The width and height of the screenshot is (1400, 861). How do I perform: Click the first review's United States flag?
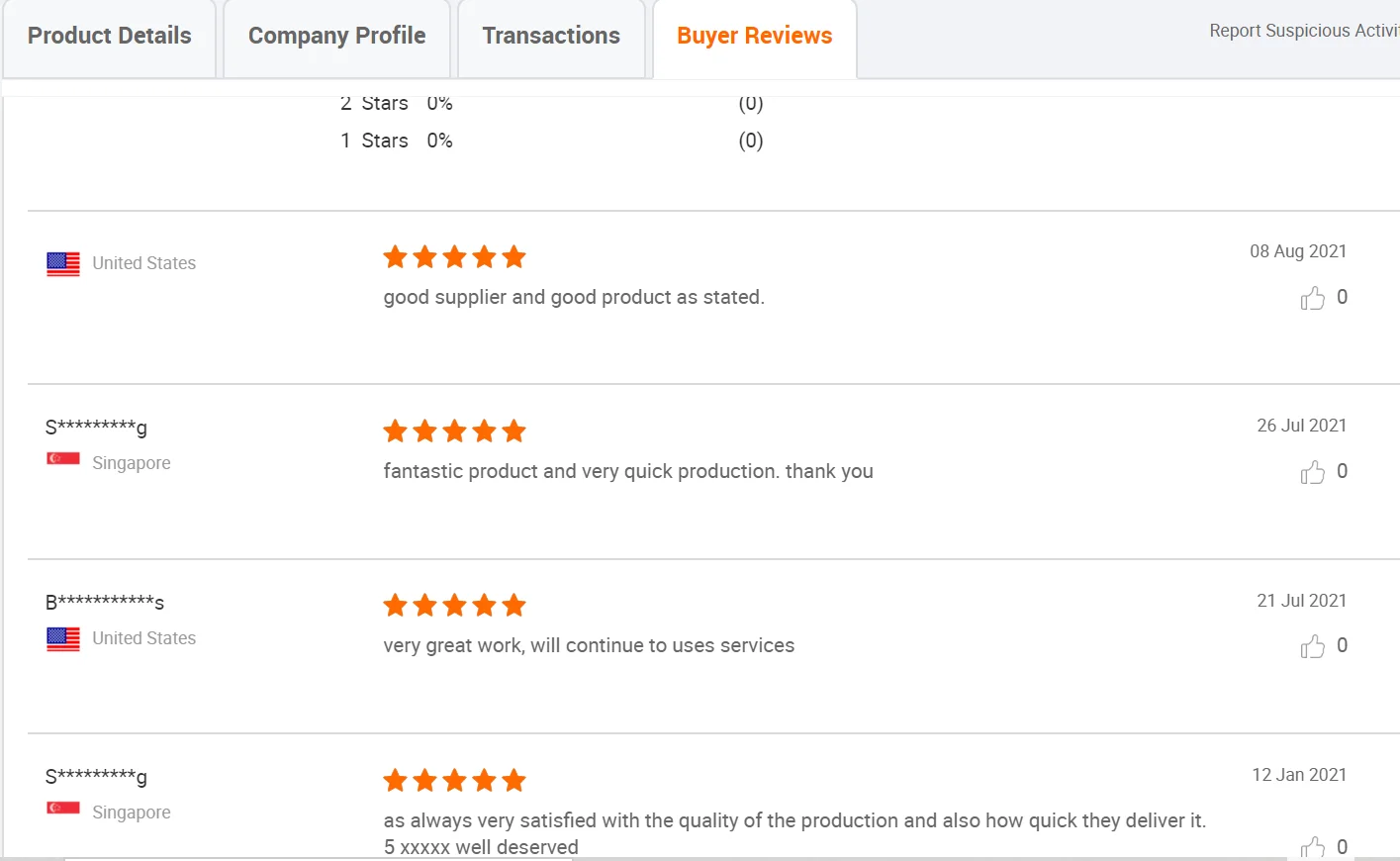tap(63, 264)
